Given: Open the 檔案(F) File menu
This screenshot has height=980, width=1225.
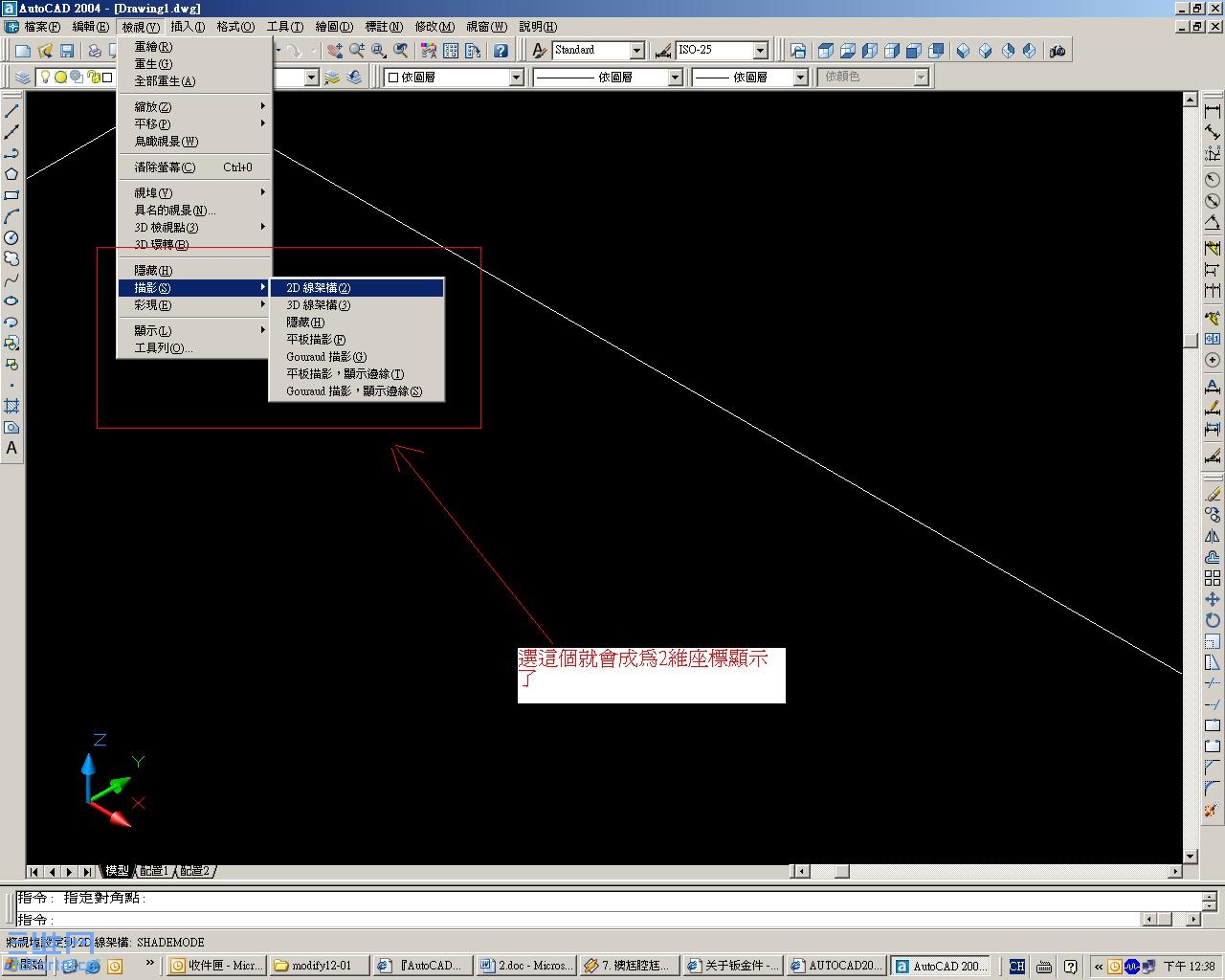Looking at the screenshot, I should click(x=41, y=27).
